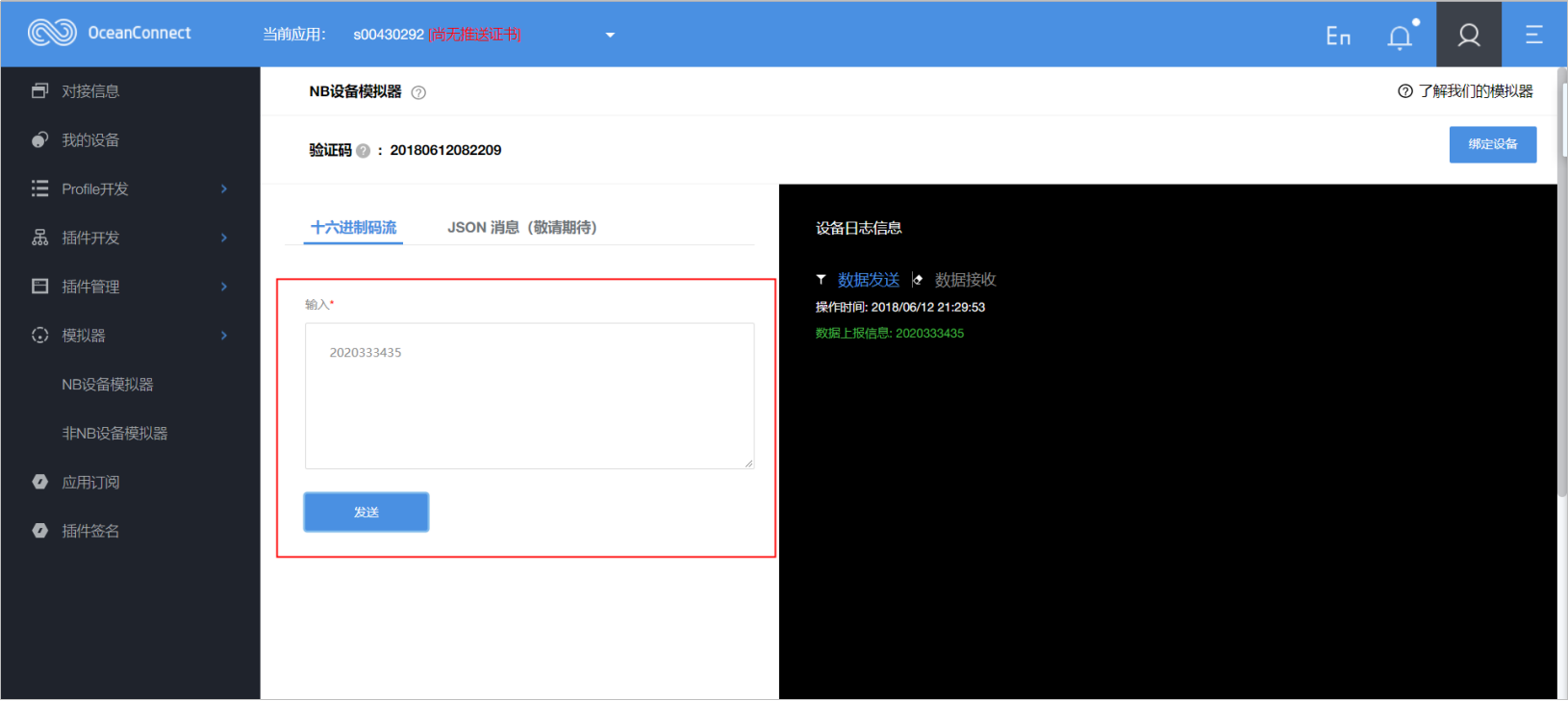The height and width of the screenshot is (701, 1568).
Task: Collapse the 模拟器 submenu chevron
Action: click(x=224, y=335)
